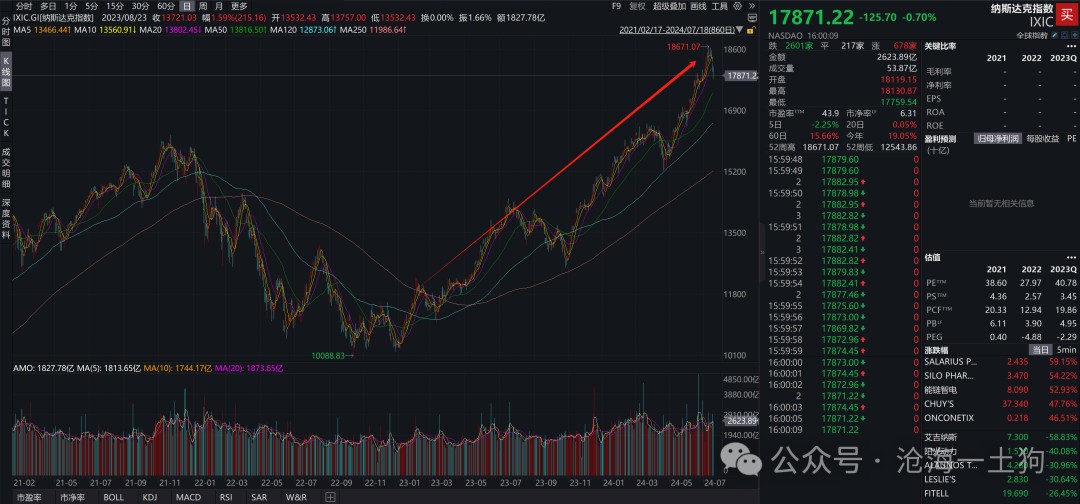Select the 60-minute chart period
This screenshot has width=1080, height=504.
[166, 6]
